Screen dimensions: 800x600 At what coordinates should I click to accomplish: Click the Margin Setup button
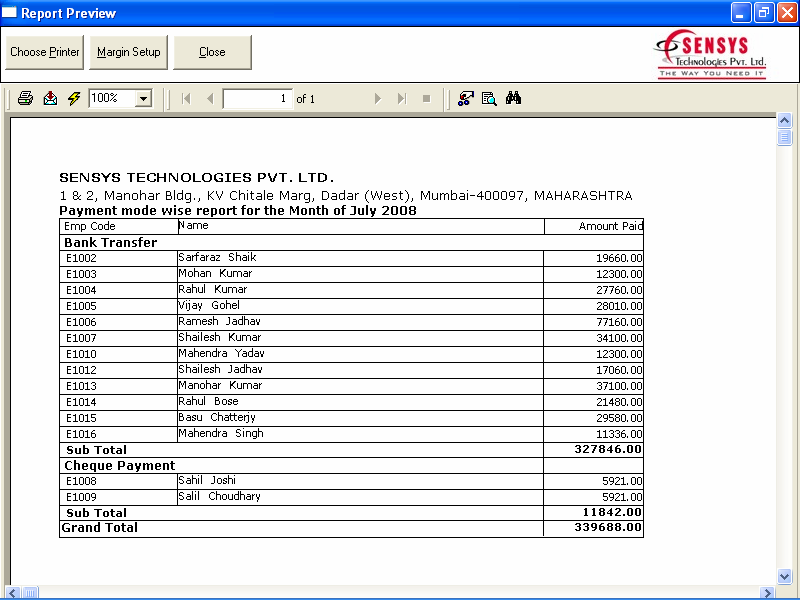point(129,52)
